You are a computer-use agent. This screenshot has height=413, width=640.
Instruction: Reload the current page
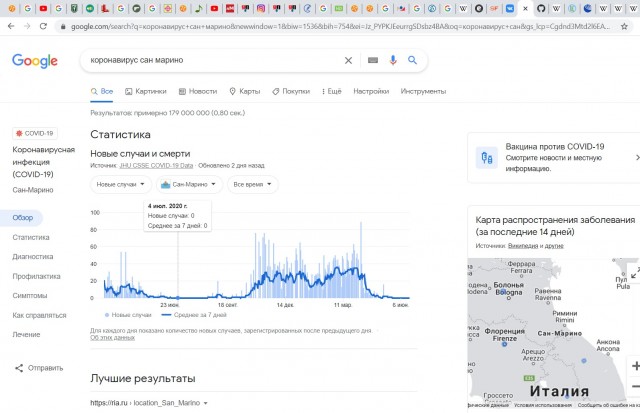pos(43,26)
